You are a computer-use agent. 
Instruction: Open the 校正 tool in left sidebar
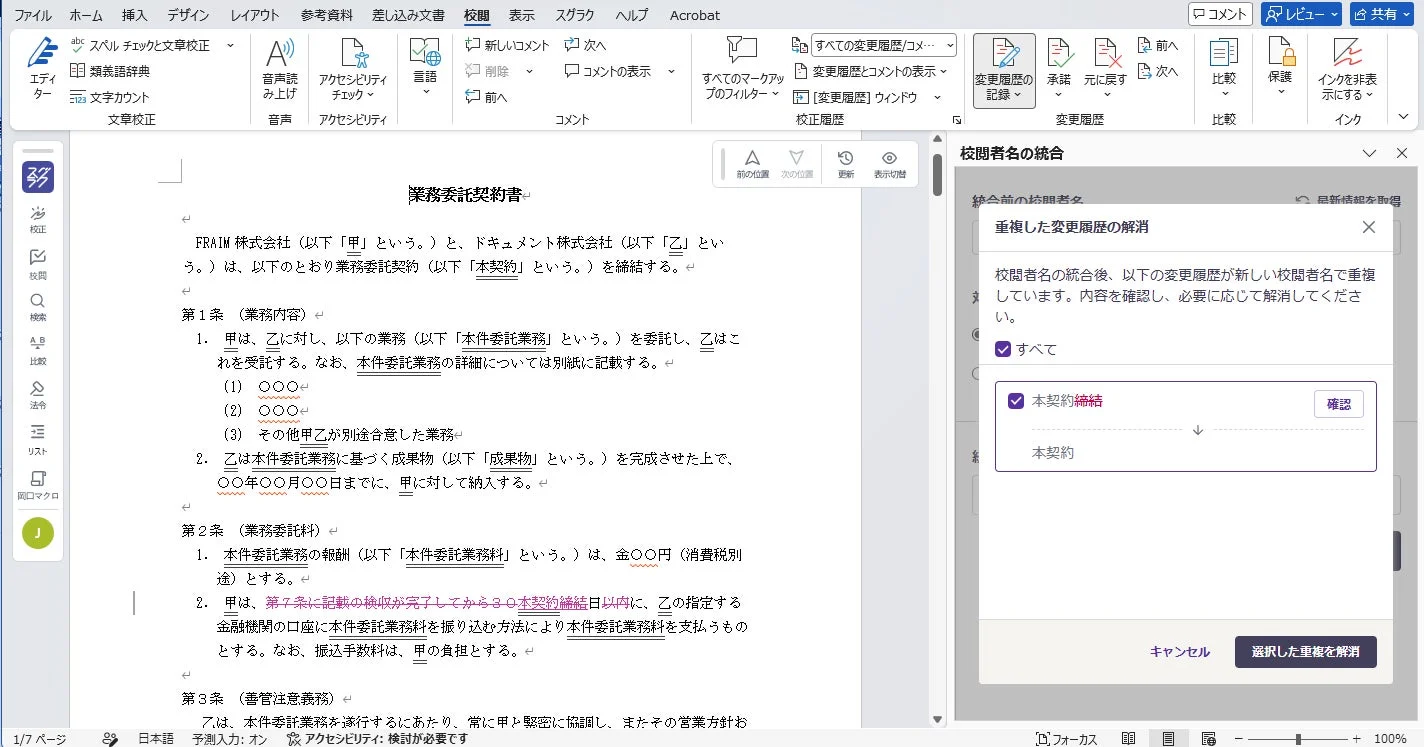pos(38,220)
